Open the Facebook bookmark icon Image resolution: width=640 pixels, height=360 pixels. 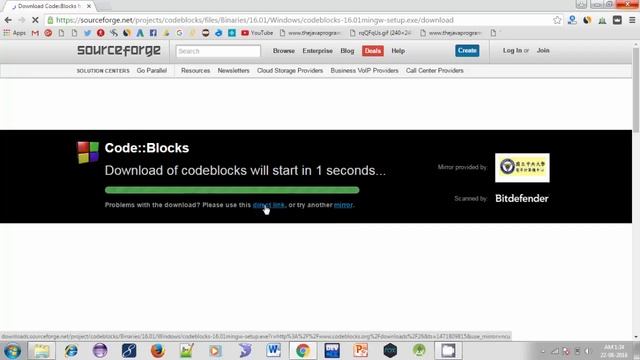coord(153,33)
